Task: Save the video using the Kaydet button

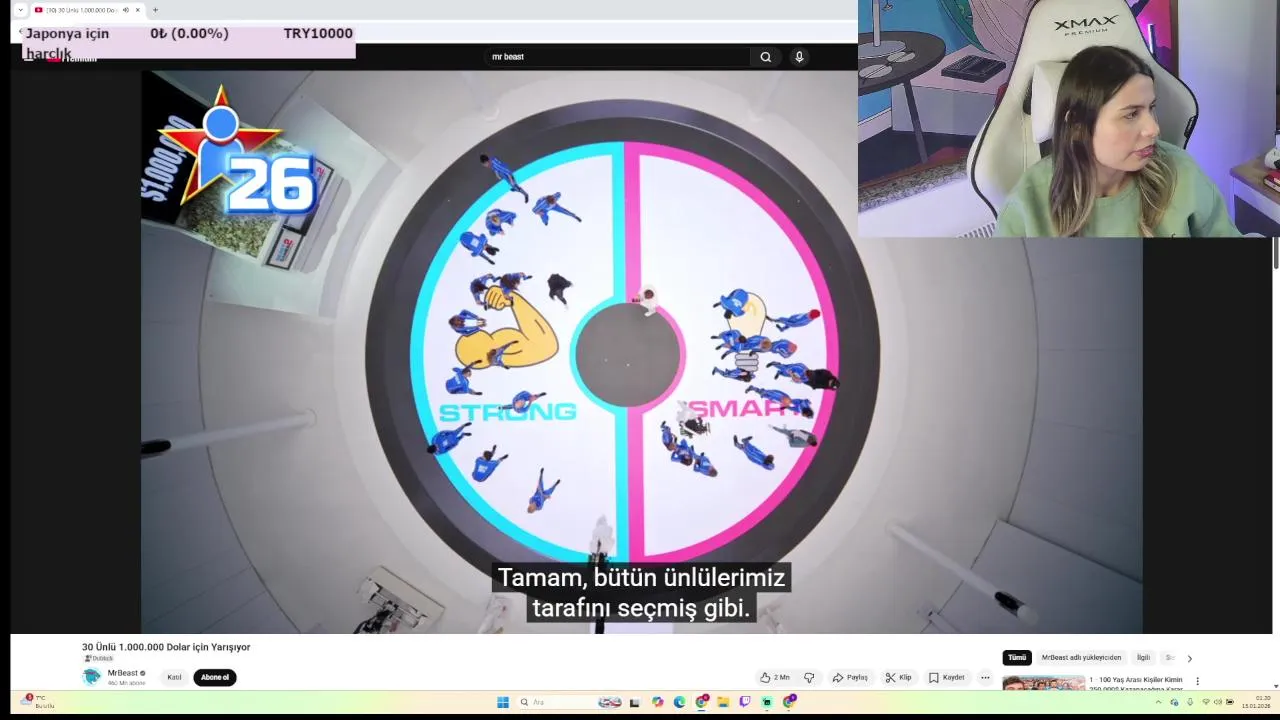Action: coord(947,677)
